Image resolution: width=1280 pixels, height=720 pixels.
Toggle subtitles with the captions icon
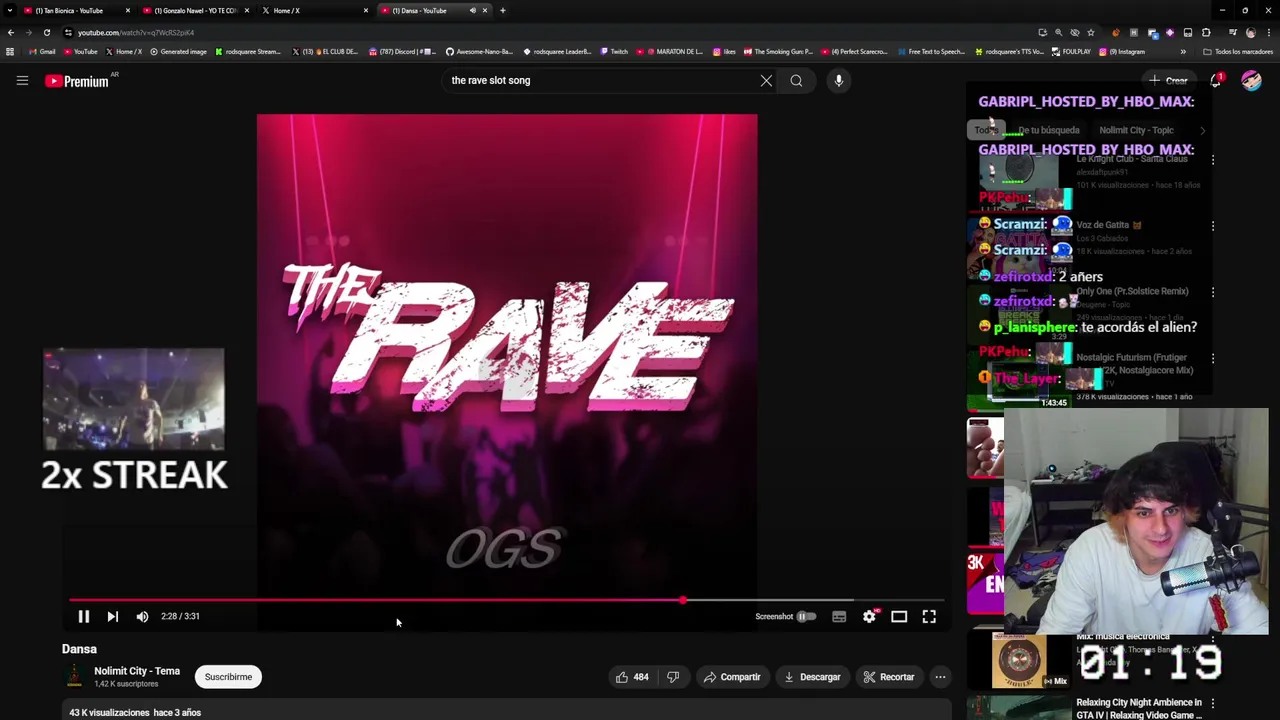(x=839, y=617)
